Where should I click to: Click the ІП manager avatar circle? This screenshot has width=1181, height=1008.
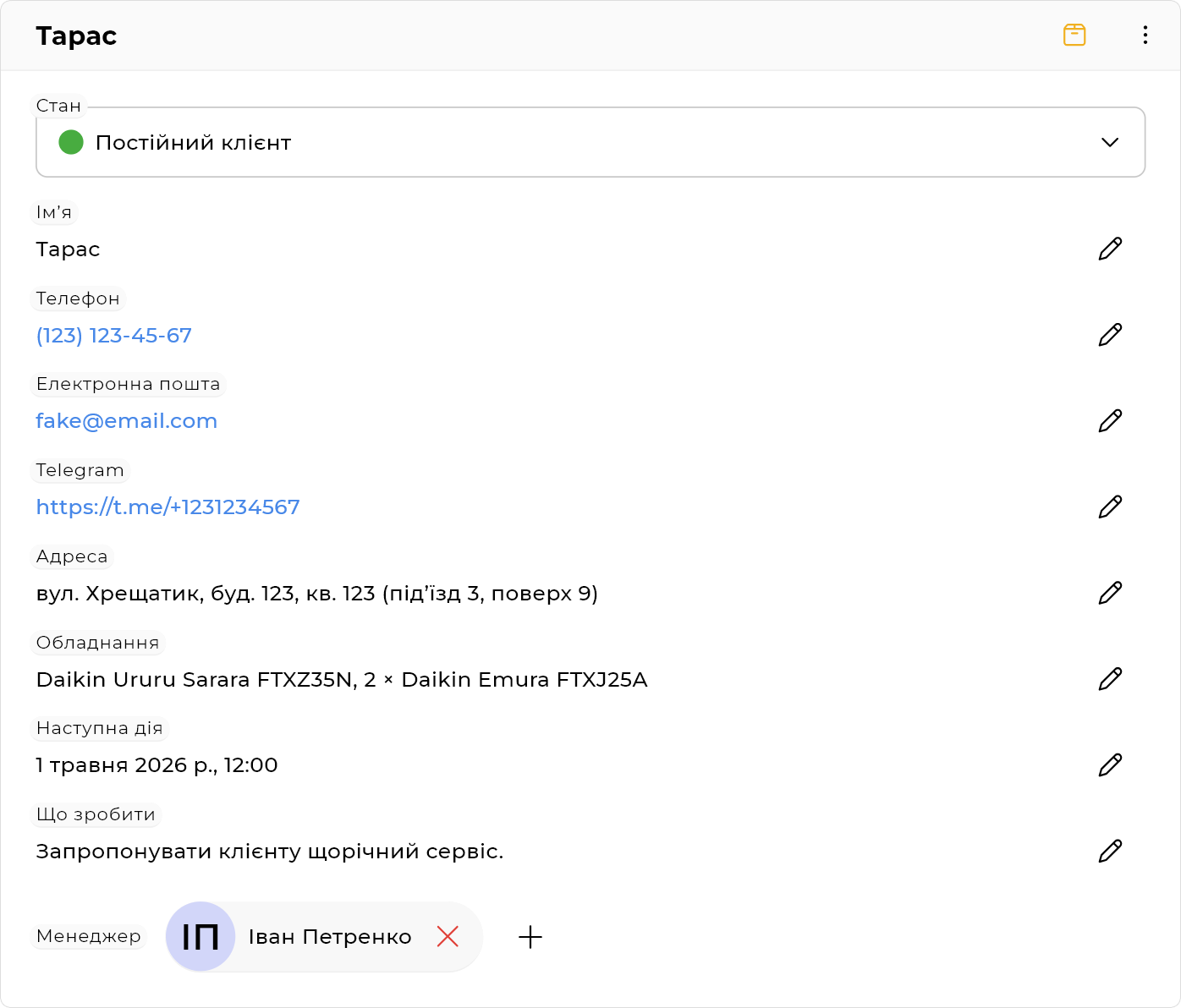click(x=200, y=936)
